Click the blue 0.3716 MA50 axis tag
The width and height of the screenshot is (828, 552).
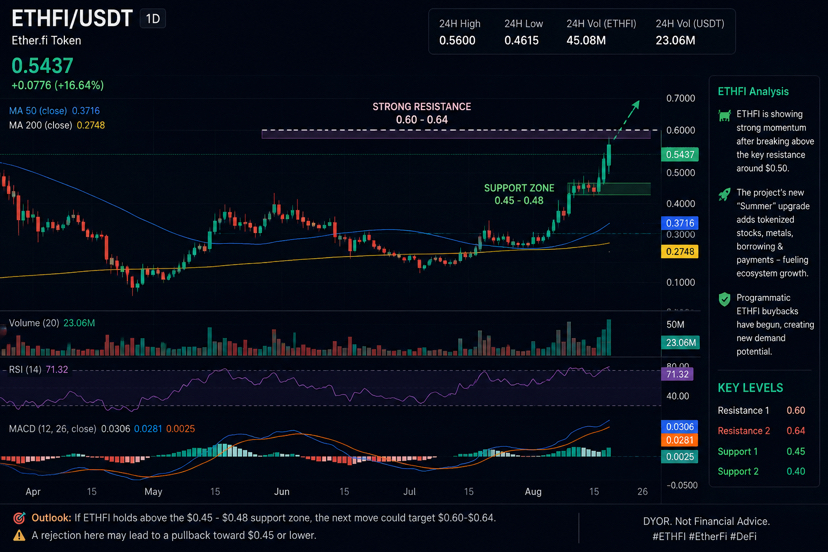680,223
